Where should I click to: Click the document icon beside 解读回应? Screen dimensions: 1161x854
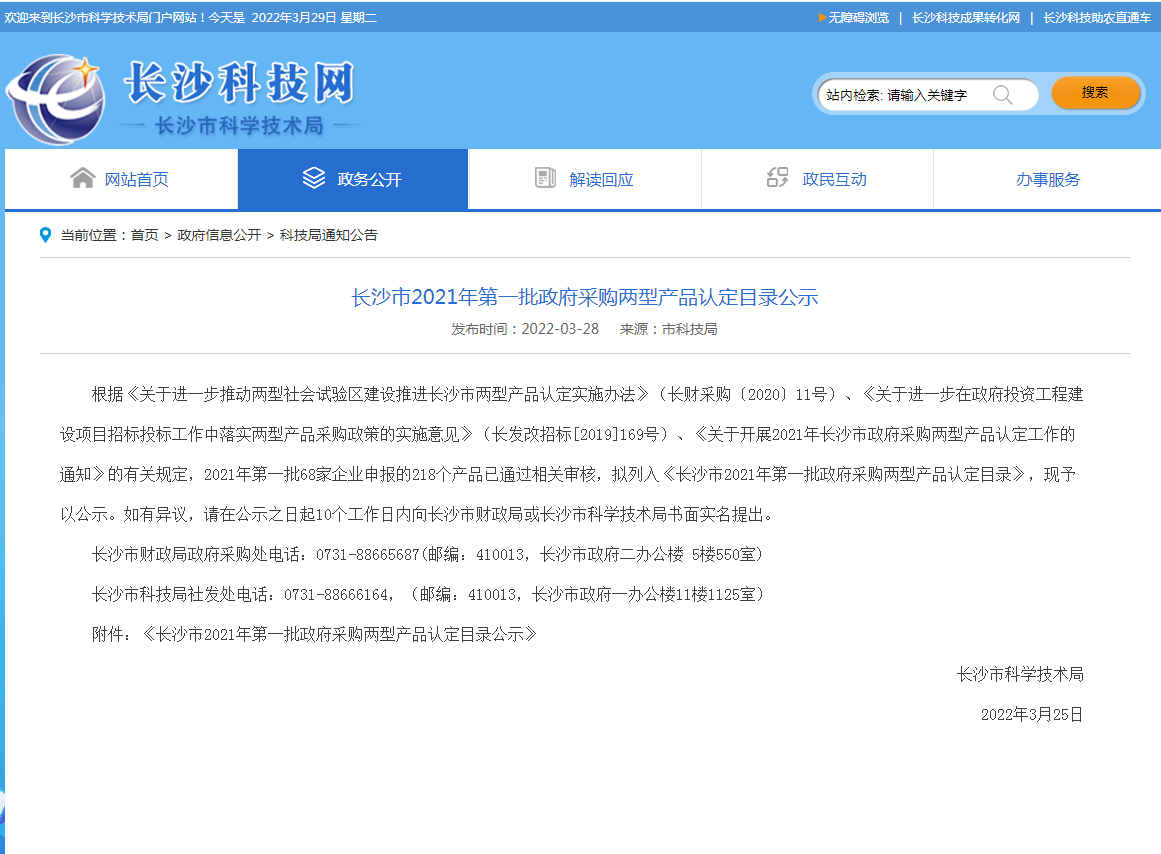(x=545, y=178)
